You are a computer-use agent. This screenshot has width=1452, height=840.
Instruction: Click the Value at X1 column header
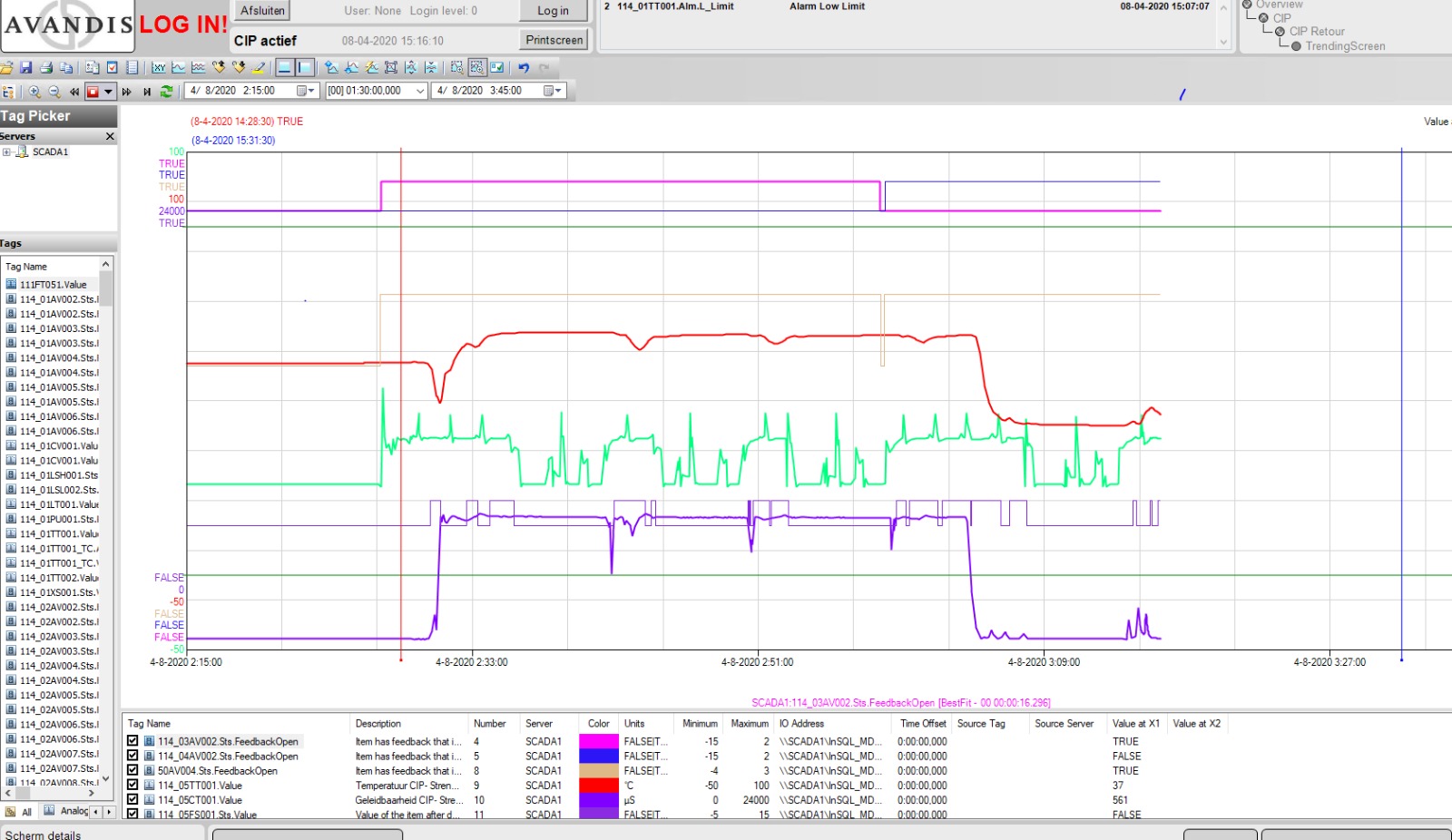1136,724
